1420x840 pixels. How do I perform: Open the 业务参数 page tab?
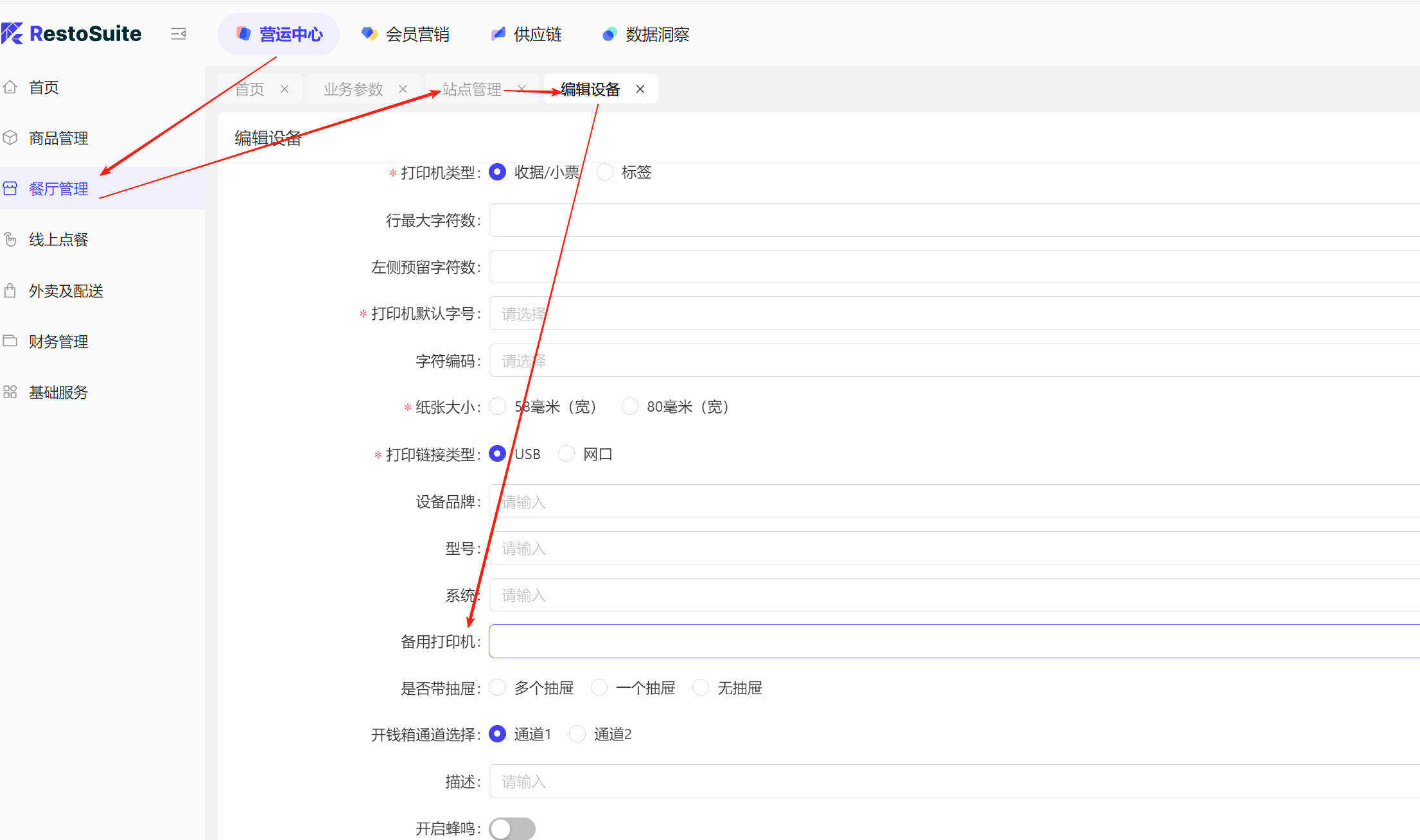coord(353,89)
